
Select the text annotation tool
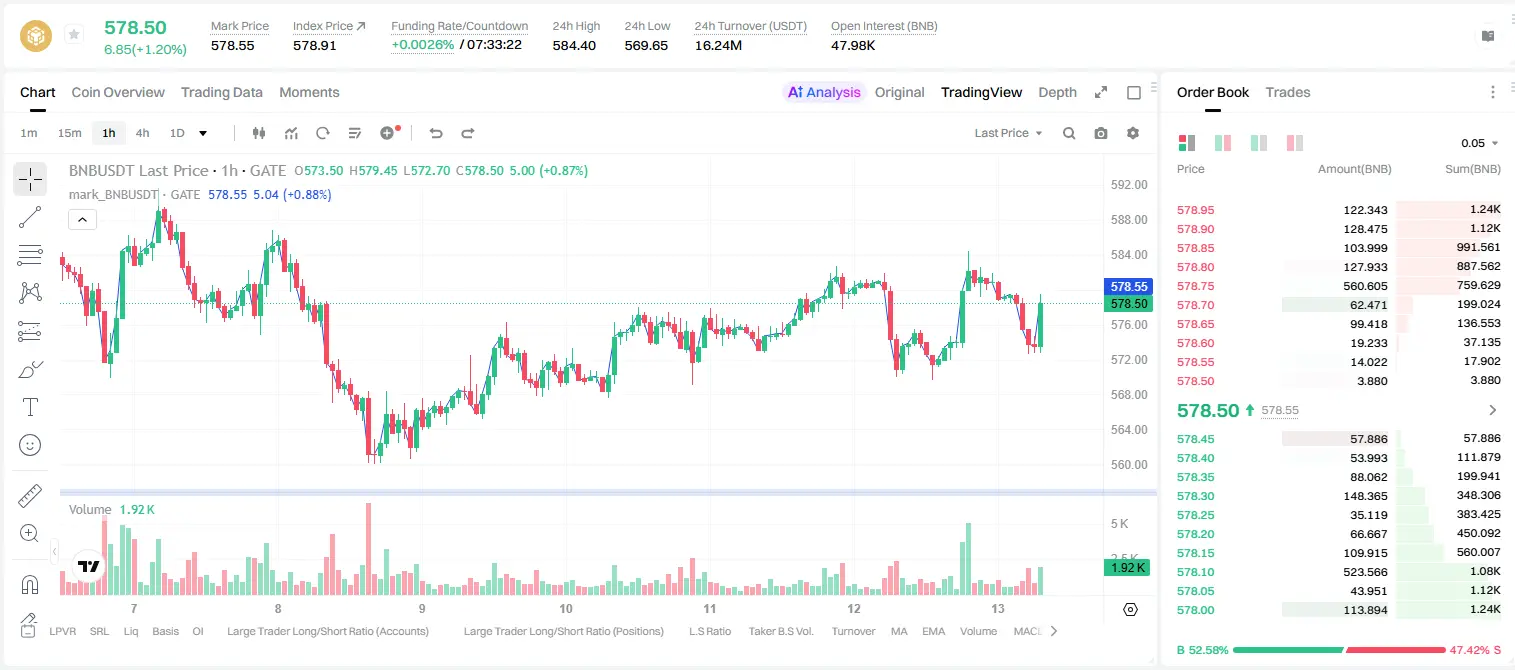[x=30, y=407]
